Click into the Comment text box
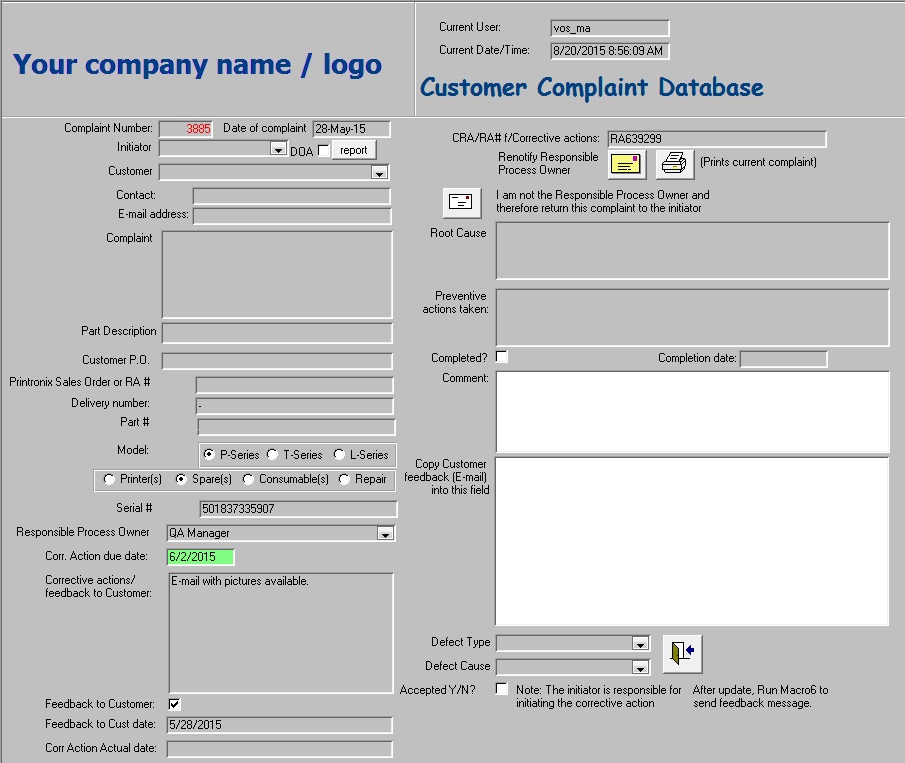905x763 pixels. pyautogui.click(x=692, y=411)
